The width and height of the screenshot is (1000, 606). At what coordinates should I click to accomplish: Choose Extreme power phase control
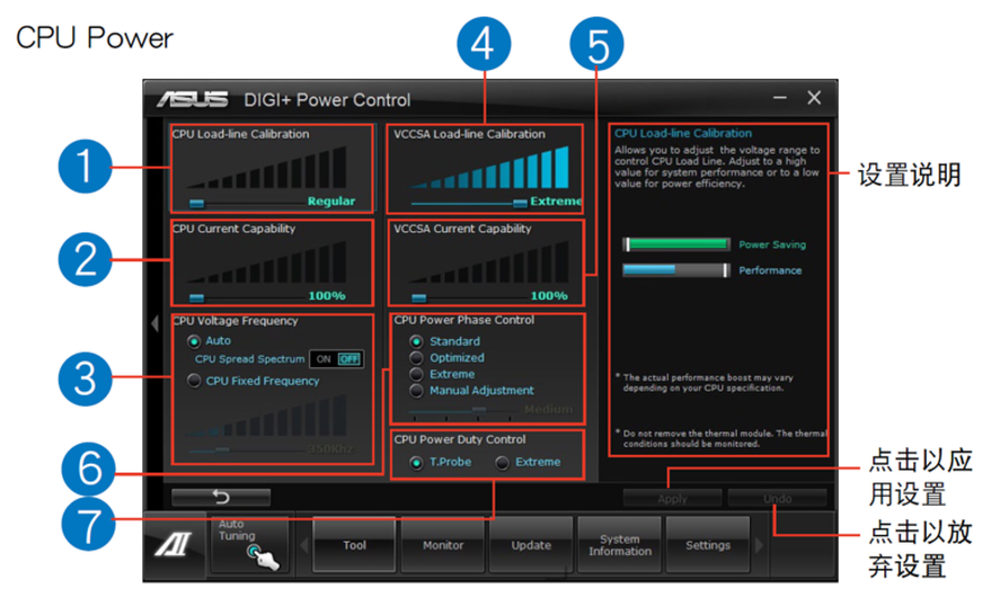[x=416, y=374]
